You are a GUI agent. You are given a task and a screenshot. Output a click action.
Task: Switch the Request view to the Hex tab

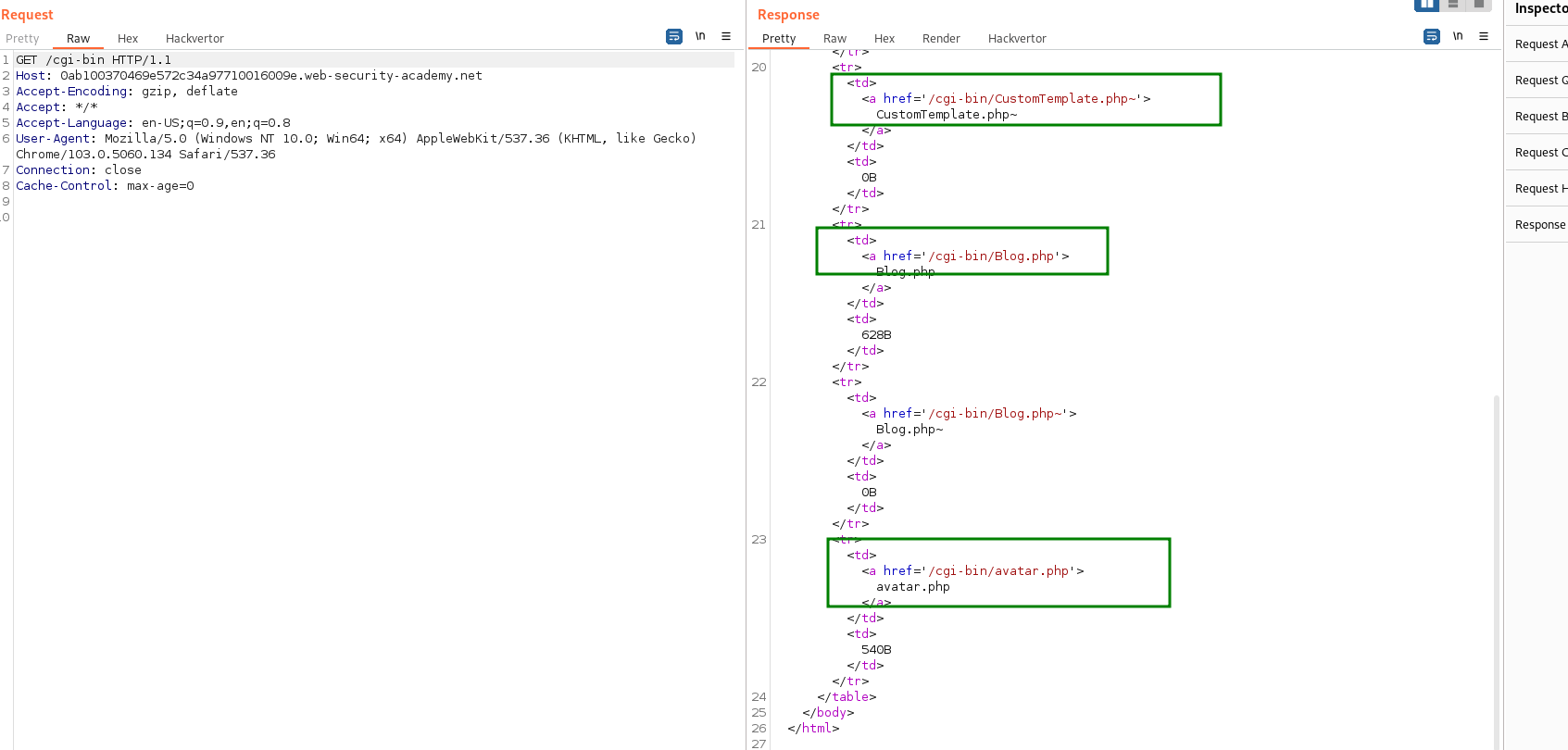pos(128,39)
